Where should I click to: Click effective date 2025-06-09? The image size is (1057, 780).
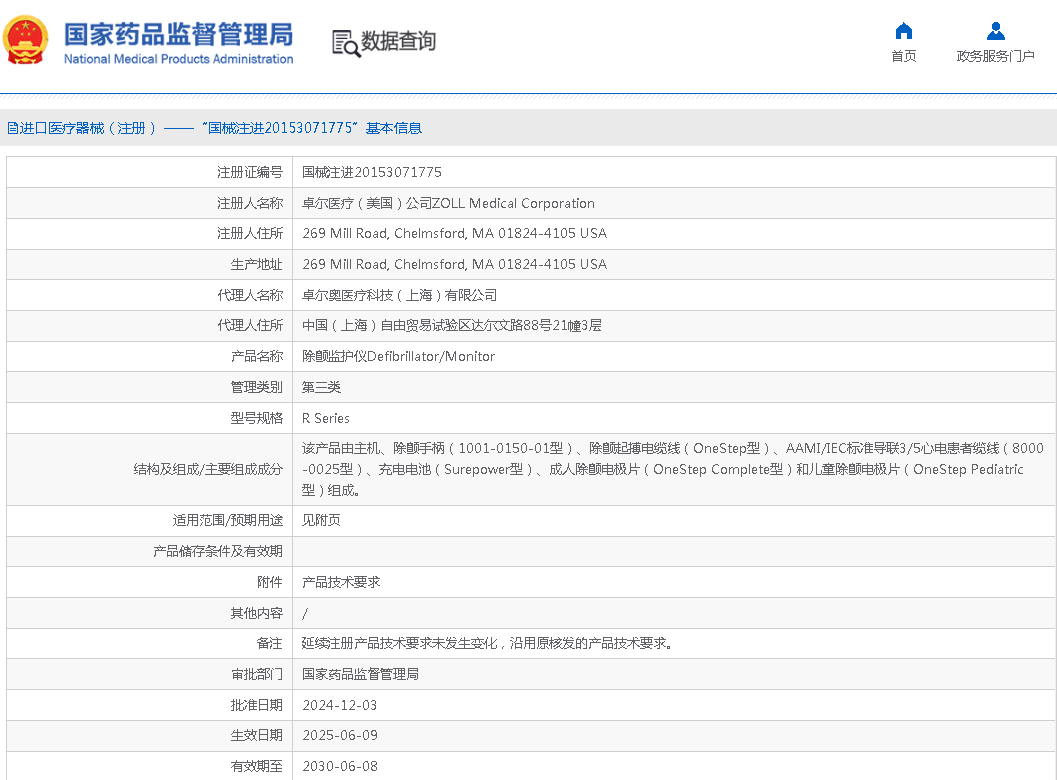340,736
